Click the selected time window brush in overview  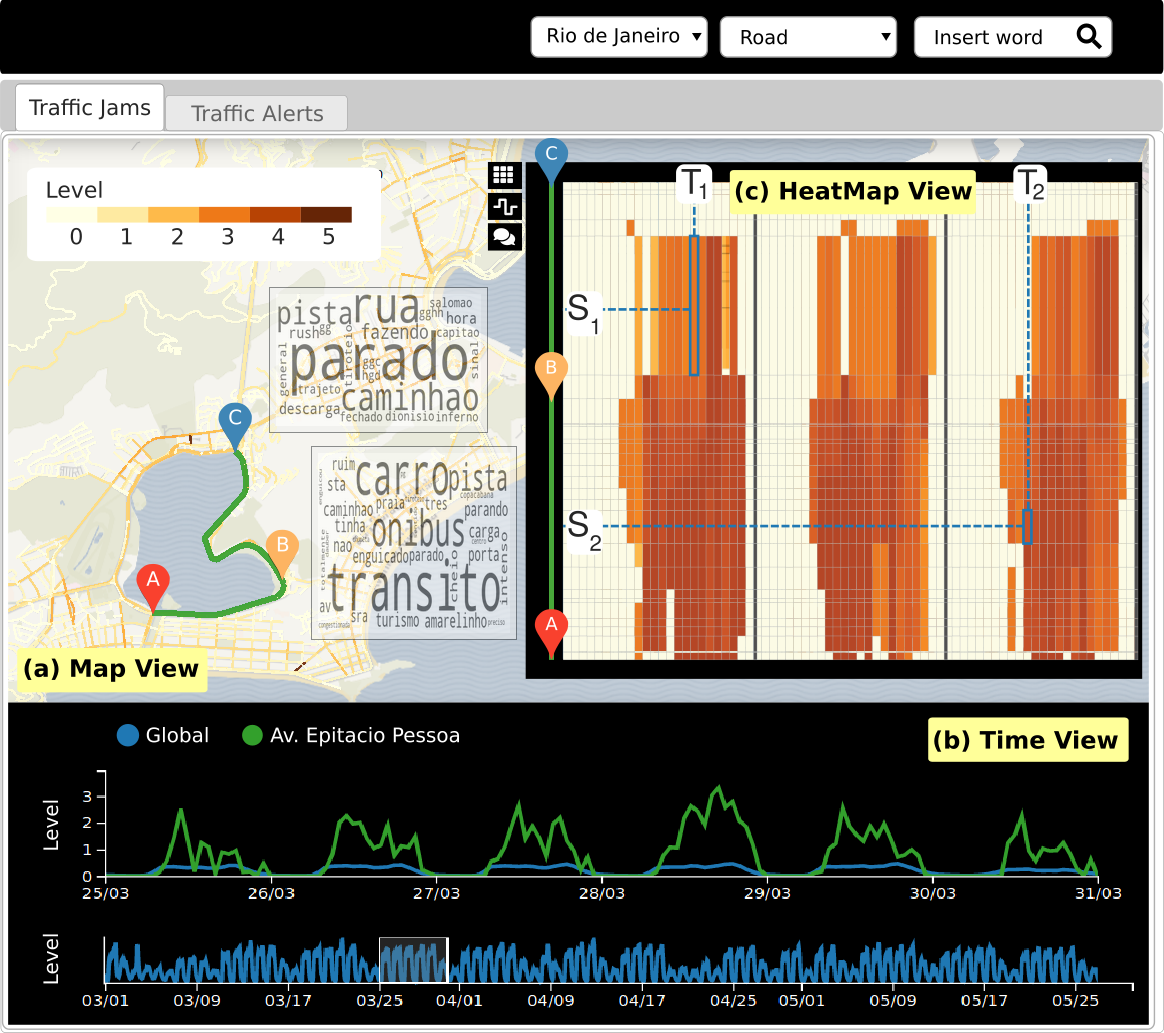(413, 961)
